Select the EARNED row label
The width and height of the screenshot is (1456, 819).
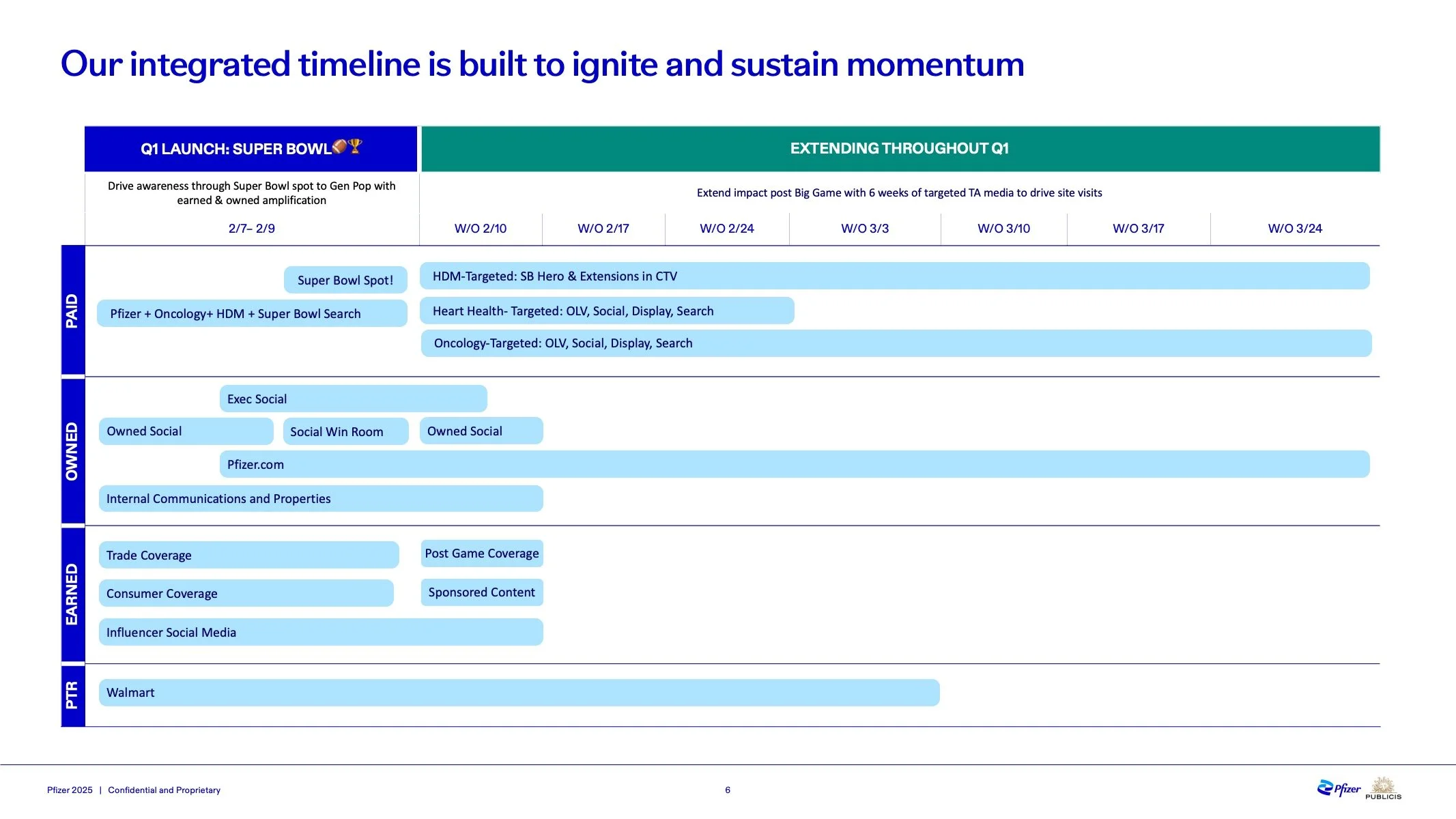click(73, 594)
